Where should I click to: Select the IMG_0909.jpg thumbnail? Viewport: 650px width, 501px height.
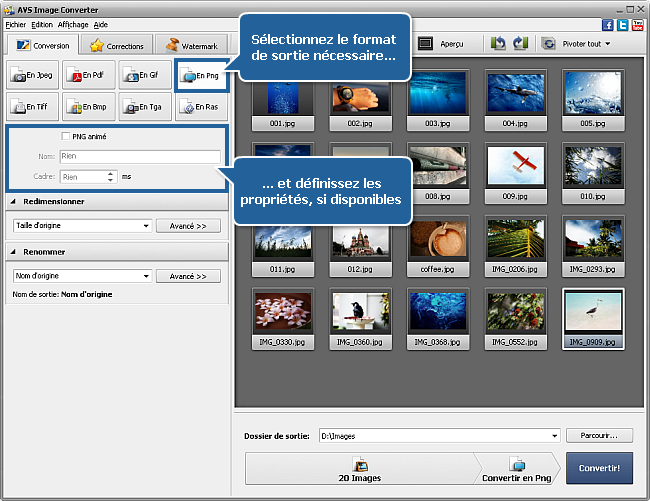coord(593,319)
